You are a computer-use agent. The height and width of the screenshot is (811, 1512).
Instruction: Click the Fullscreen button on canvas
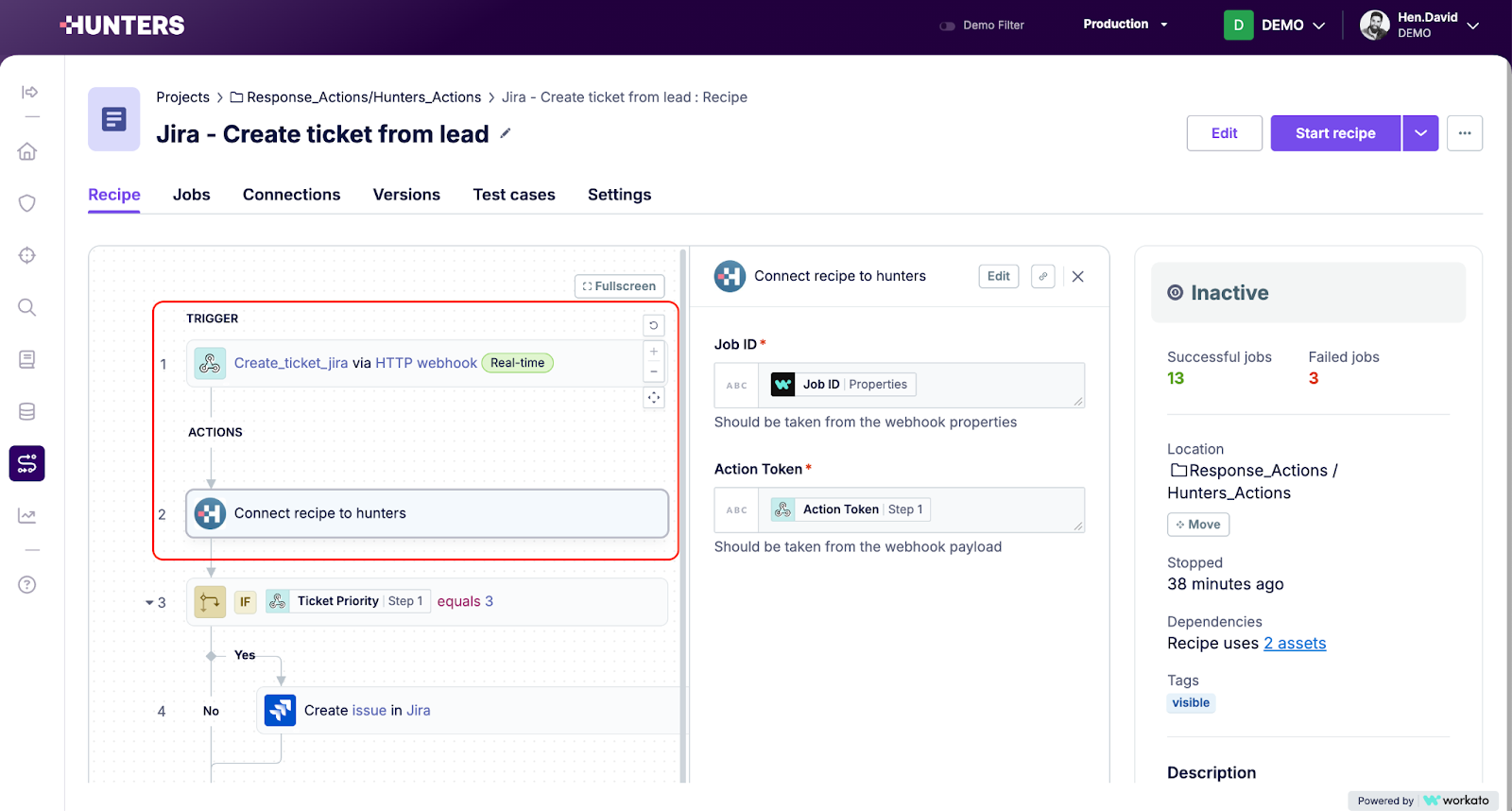tap(620, 286)
